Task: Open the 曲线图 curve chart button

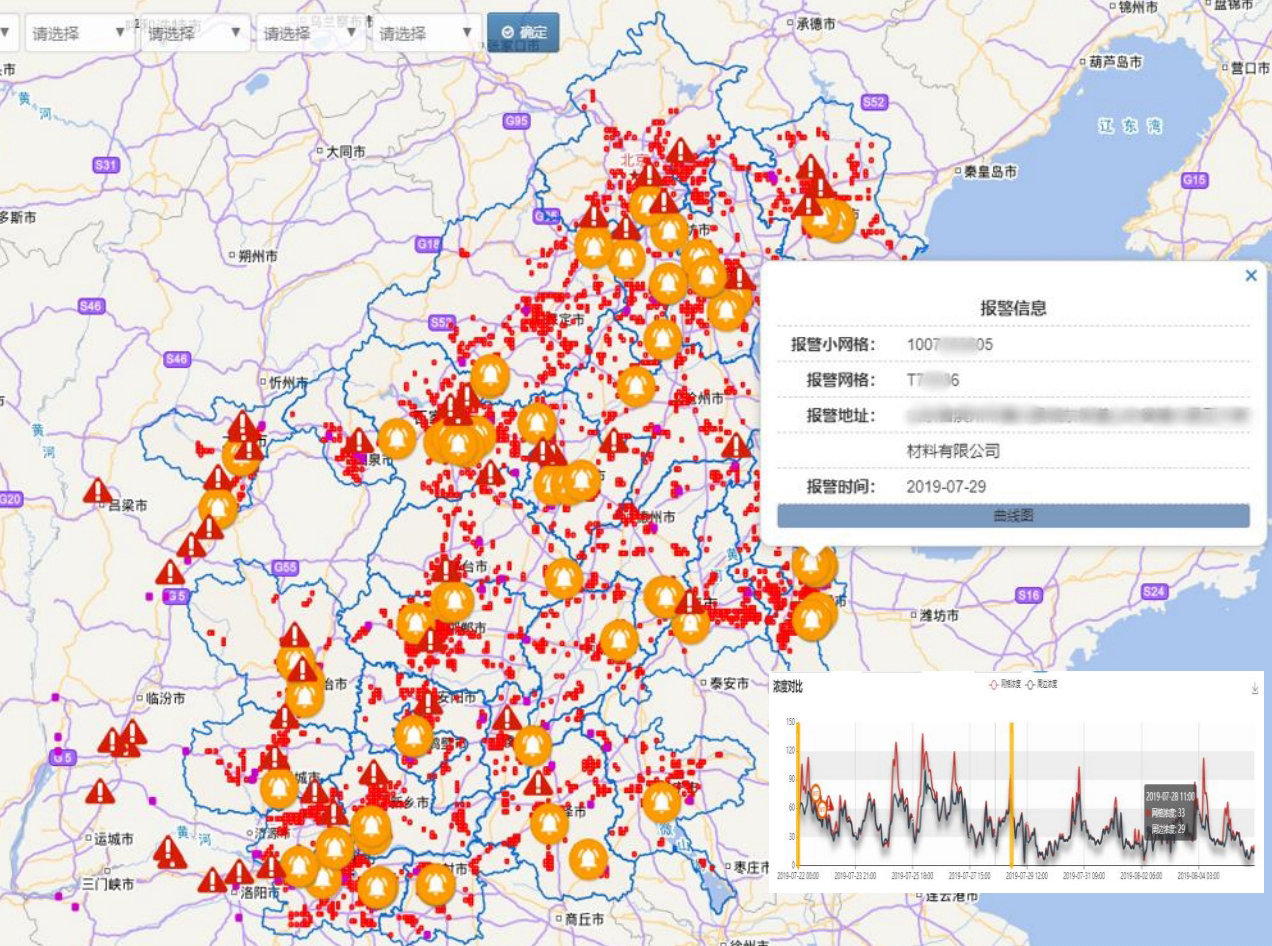Action: (1013, 516)
